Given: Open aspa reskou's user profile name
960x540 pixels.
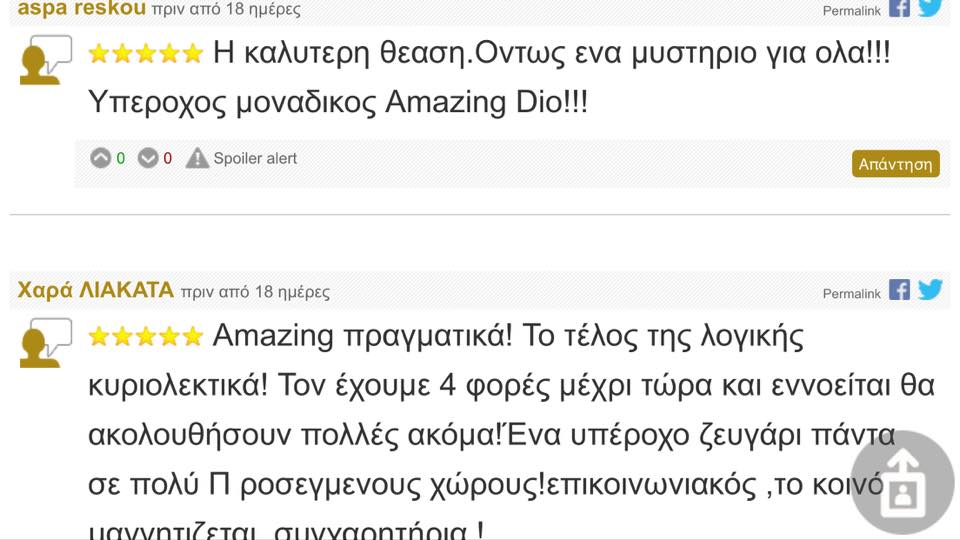Looking at the screenshot, I should [x=81, y=9].
